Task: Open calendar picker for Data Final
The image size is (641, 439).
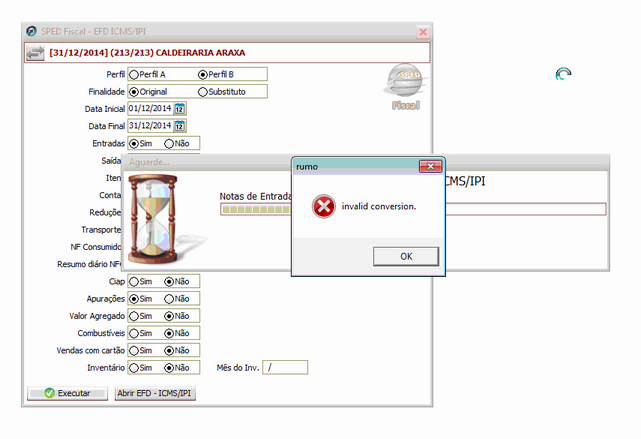Action: click(179, 126)
